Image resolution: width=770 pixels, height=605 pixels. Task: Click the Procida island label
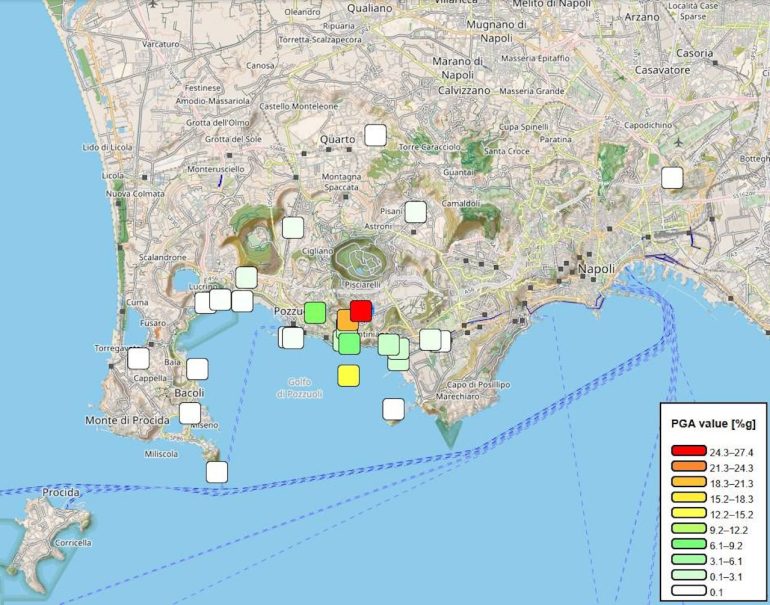click(x=60, y=493)
